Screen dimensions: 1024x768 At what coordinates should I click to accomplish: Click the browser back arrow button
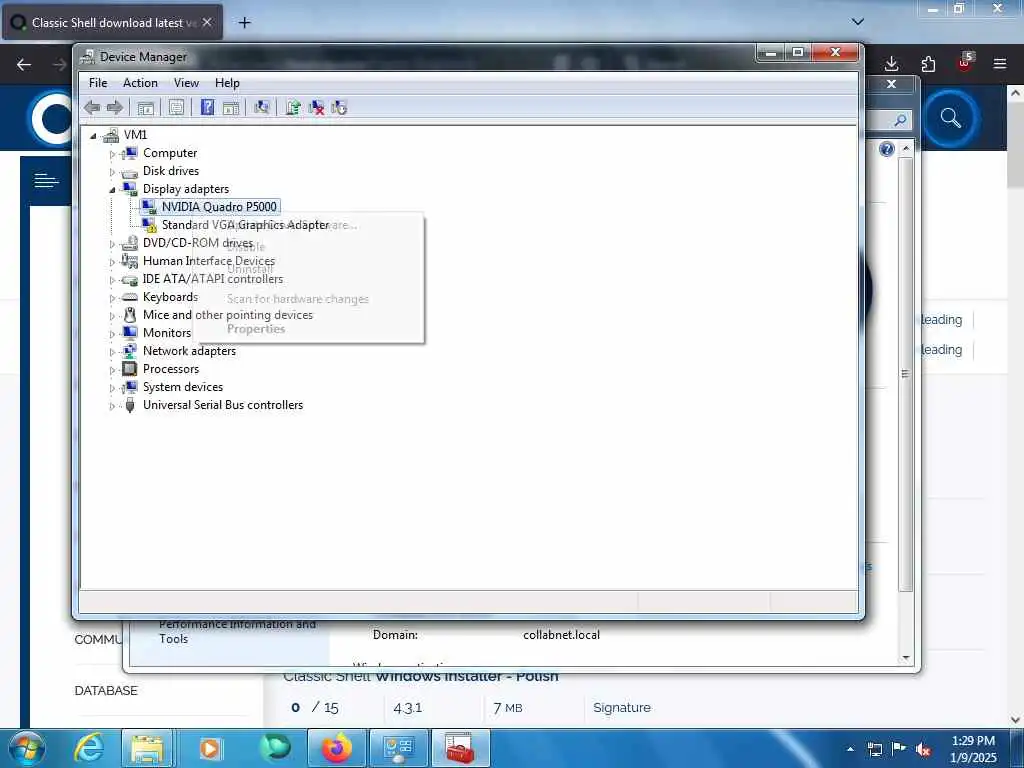tap(24, 64)
